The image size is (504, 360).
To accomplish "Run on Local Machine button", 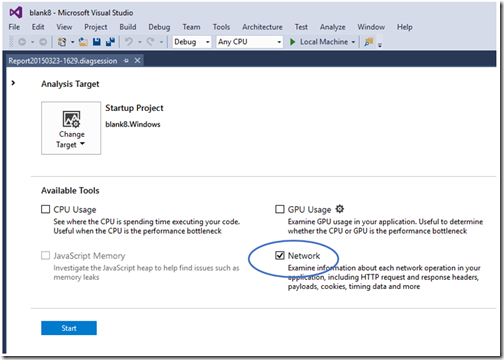I will (319, 42).
